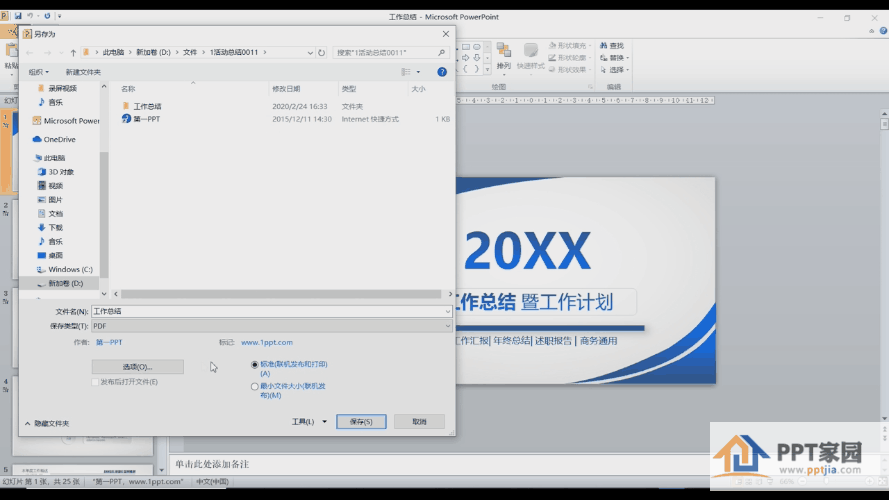889x500 pixels.
Task: Click 查找 find in the editing group
Action: (612, 45)
